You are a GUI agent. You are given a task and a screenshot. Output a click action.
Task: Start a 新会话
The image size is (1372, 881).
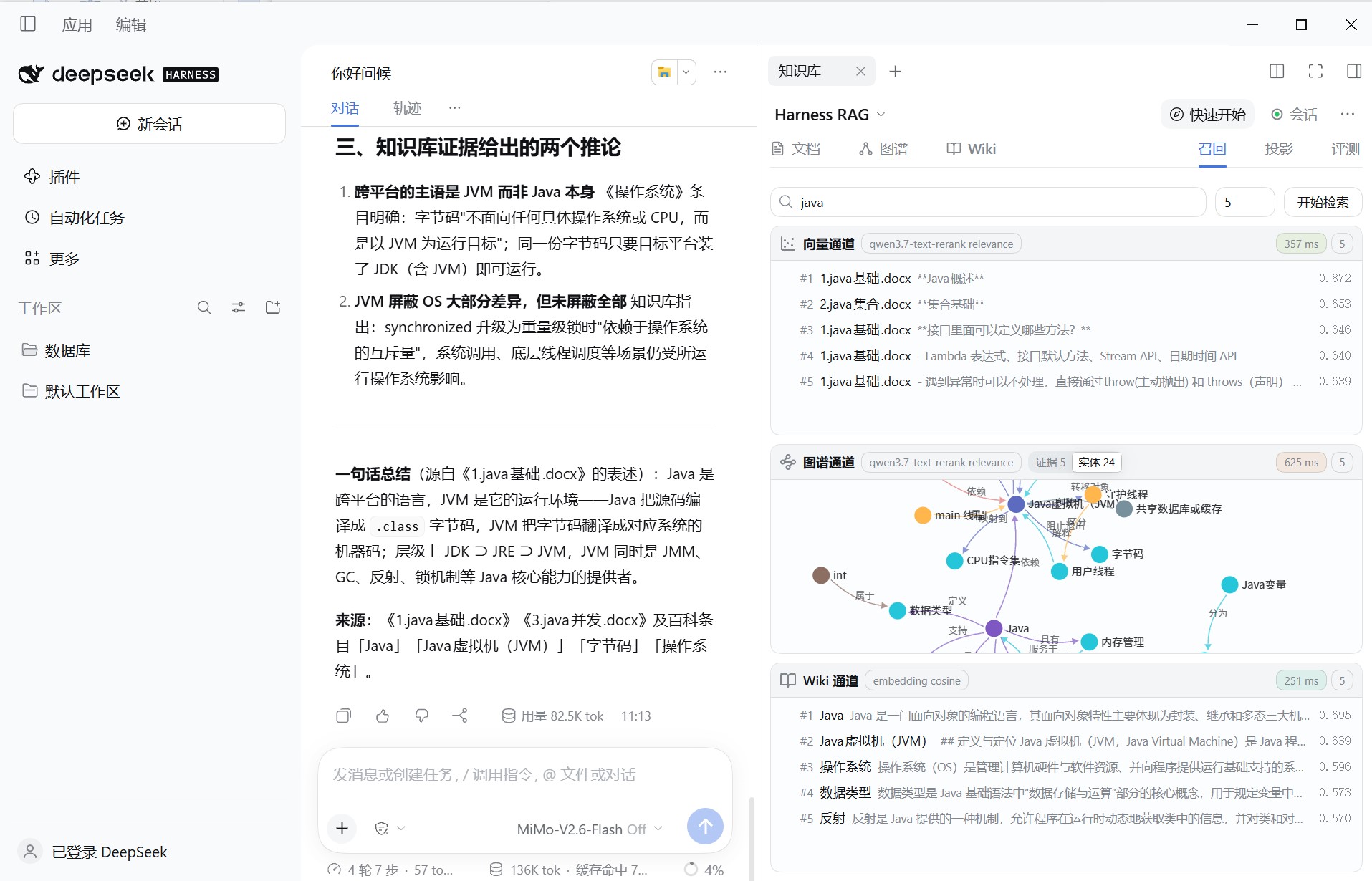tap(149, 124)
